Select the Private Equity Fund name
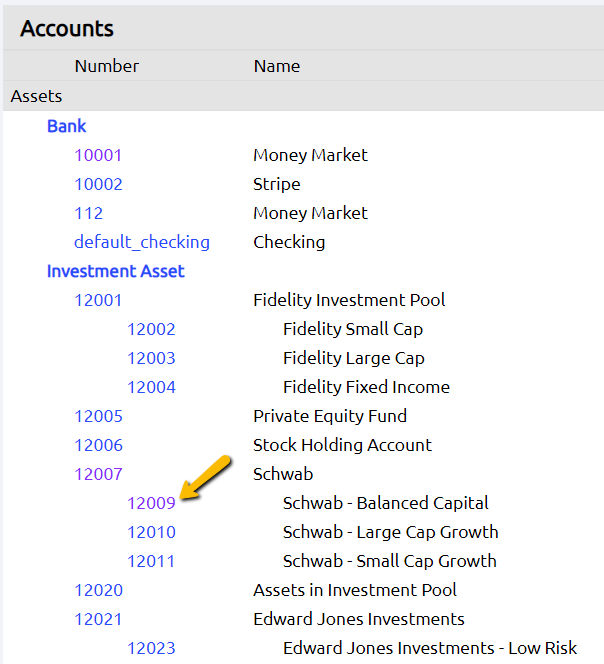 pyautogui.click(x=330, y=416)
